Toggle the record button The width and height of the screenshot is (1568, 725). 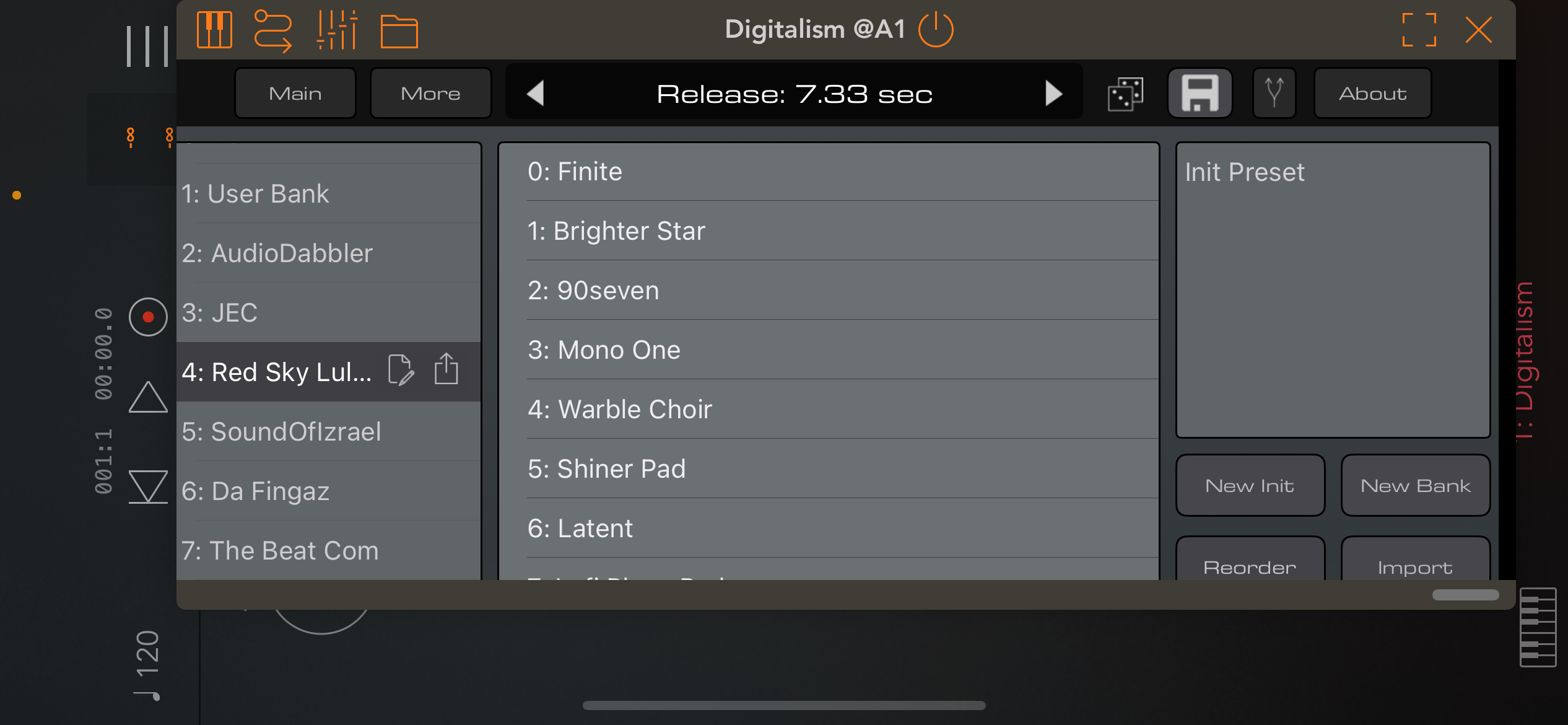click(x=148, y=317)
